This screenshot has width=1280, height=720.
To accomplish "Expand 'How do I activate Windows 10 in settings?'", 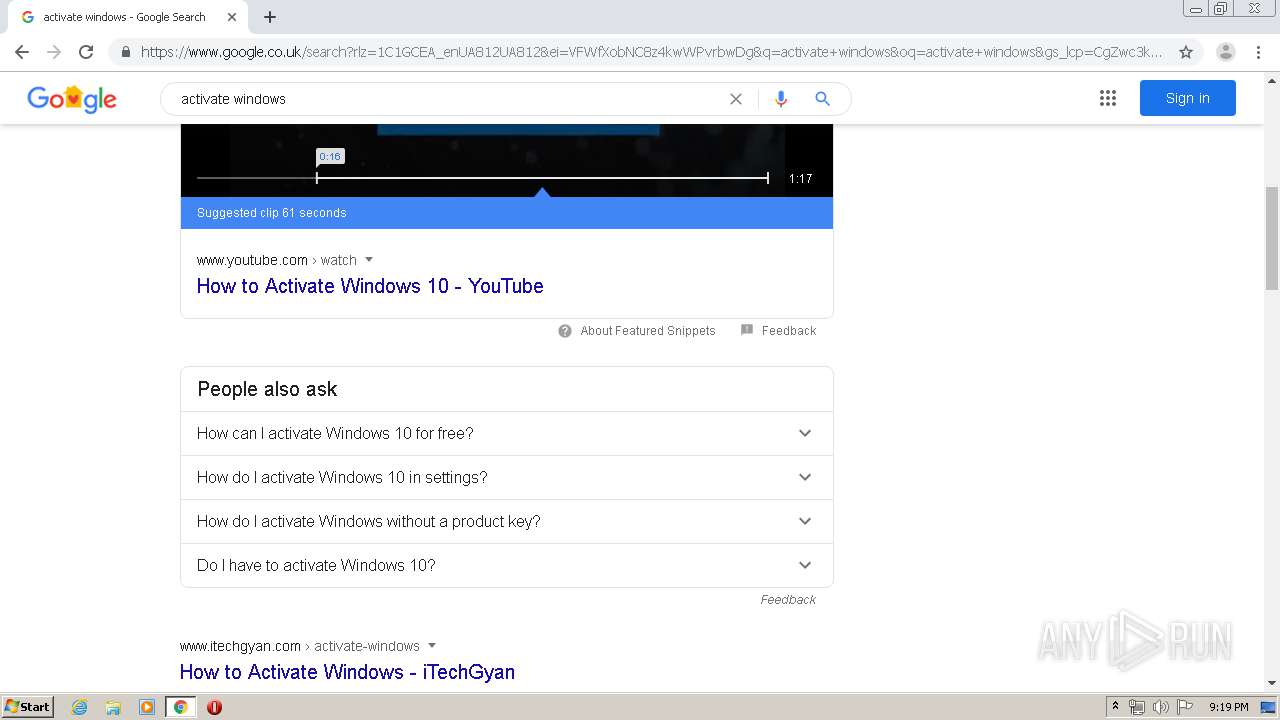I will [507, 477].
